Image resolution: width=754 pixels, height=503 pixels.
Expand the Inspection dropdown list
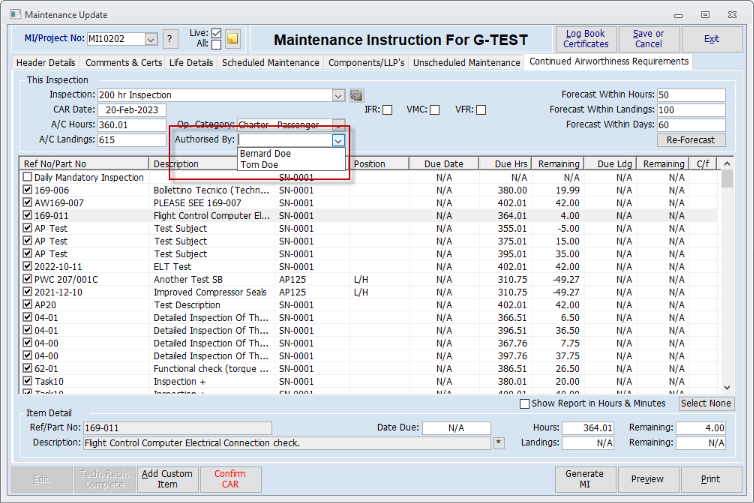pos(339,95)
